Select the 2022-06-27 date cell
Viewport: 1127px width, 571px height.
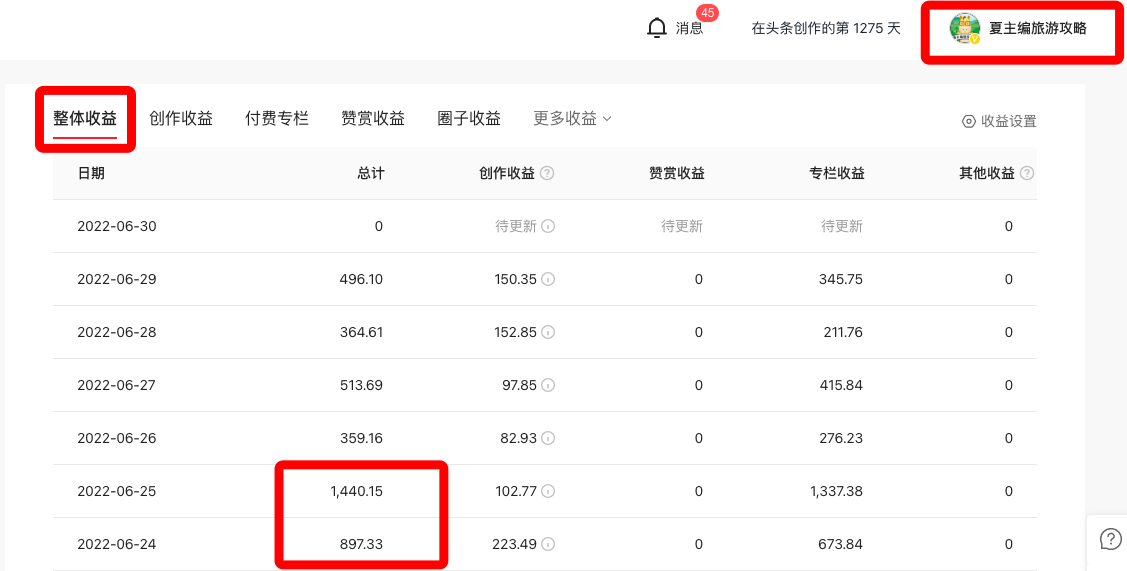point(117,385)
